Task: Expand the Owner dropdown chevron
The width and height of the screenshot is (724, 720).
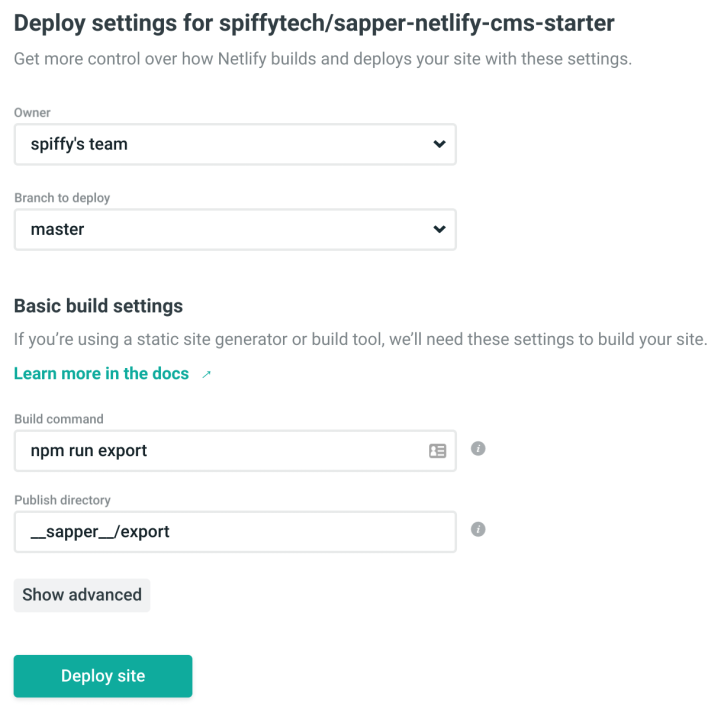Action: (x=439, y=144)
